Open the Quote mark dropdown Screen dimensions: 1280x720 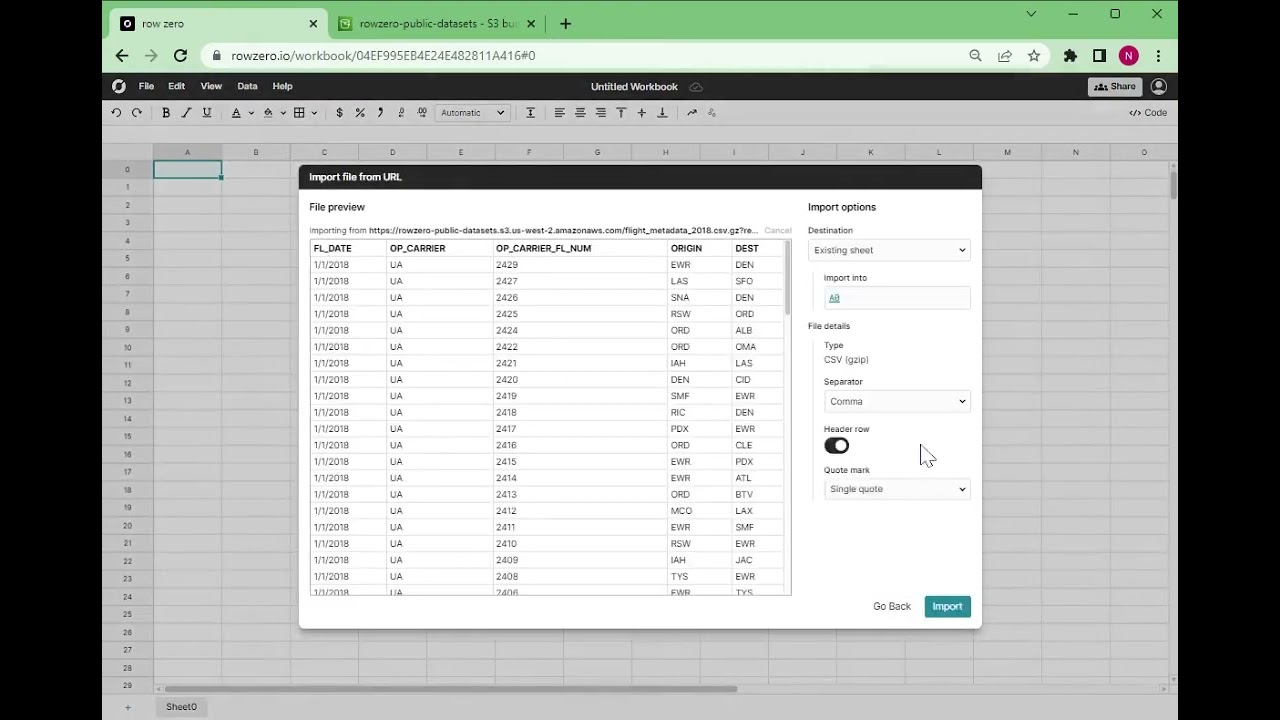(x=897, y=489)
